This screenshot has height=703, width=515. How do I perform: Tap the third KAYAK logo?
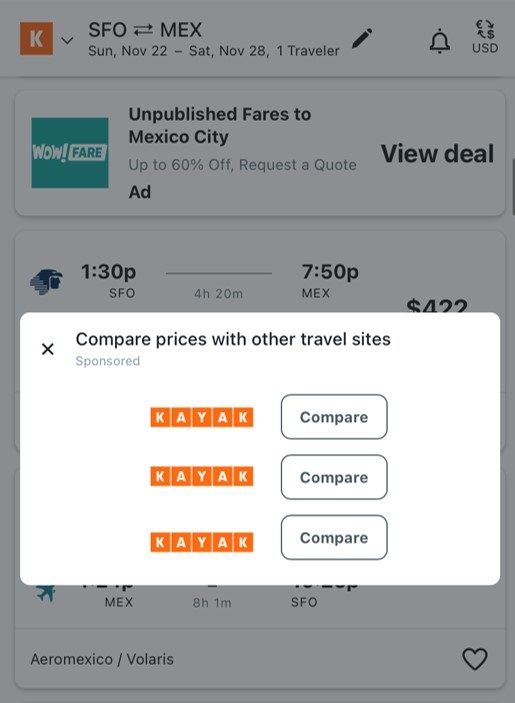202,542
